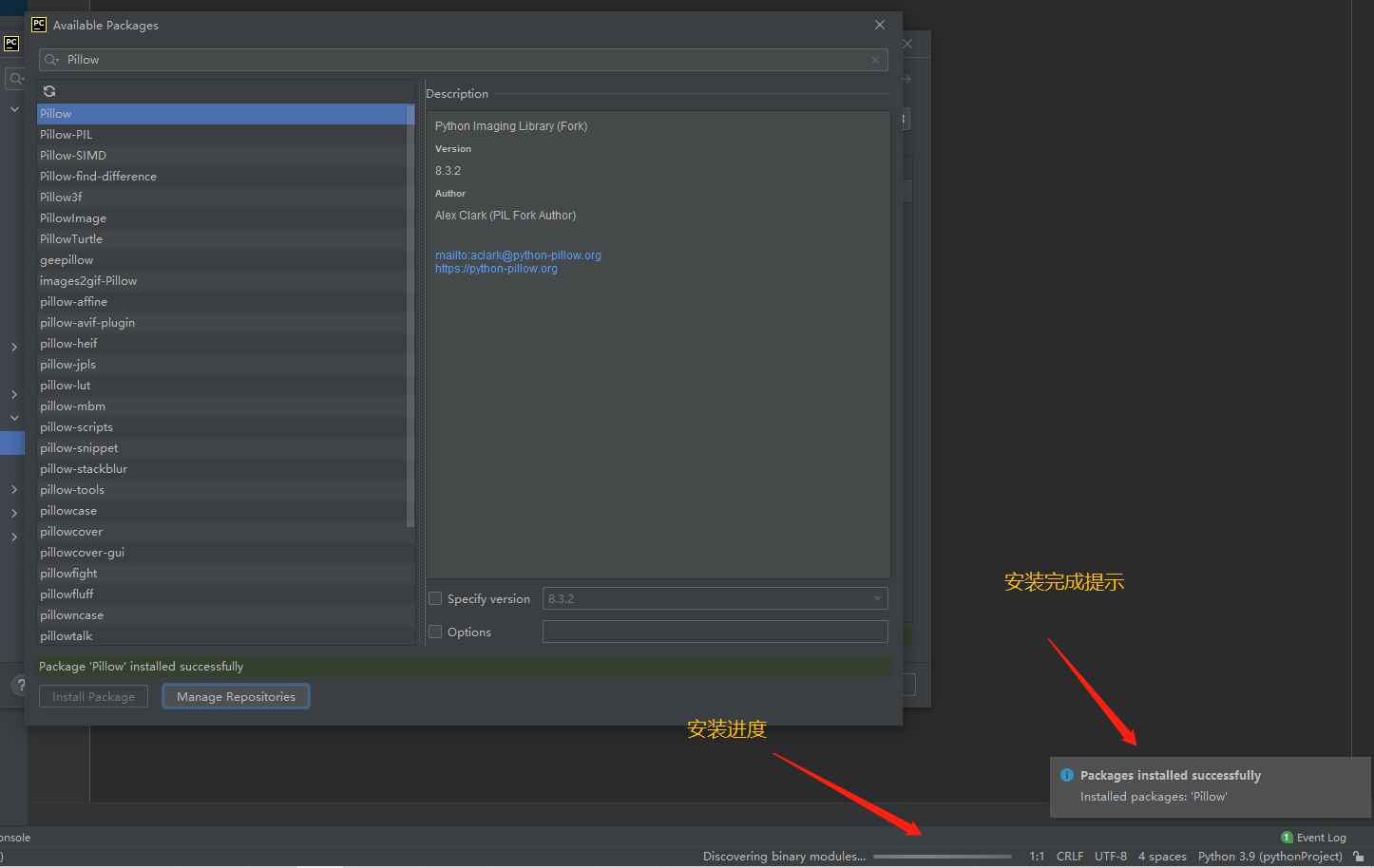Select the geepillow package
The height and width of the screenshot is (868, 1374).
(x=221, y=260)
